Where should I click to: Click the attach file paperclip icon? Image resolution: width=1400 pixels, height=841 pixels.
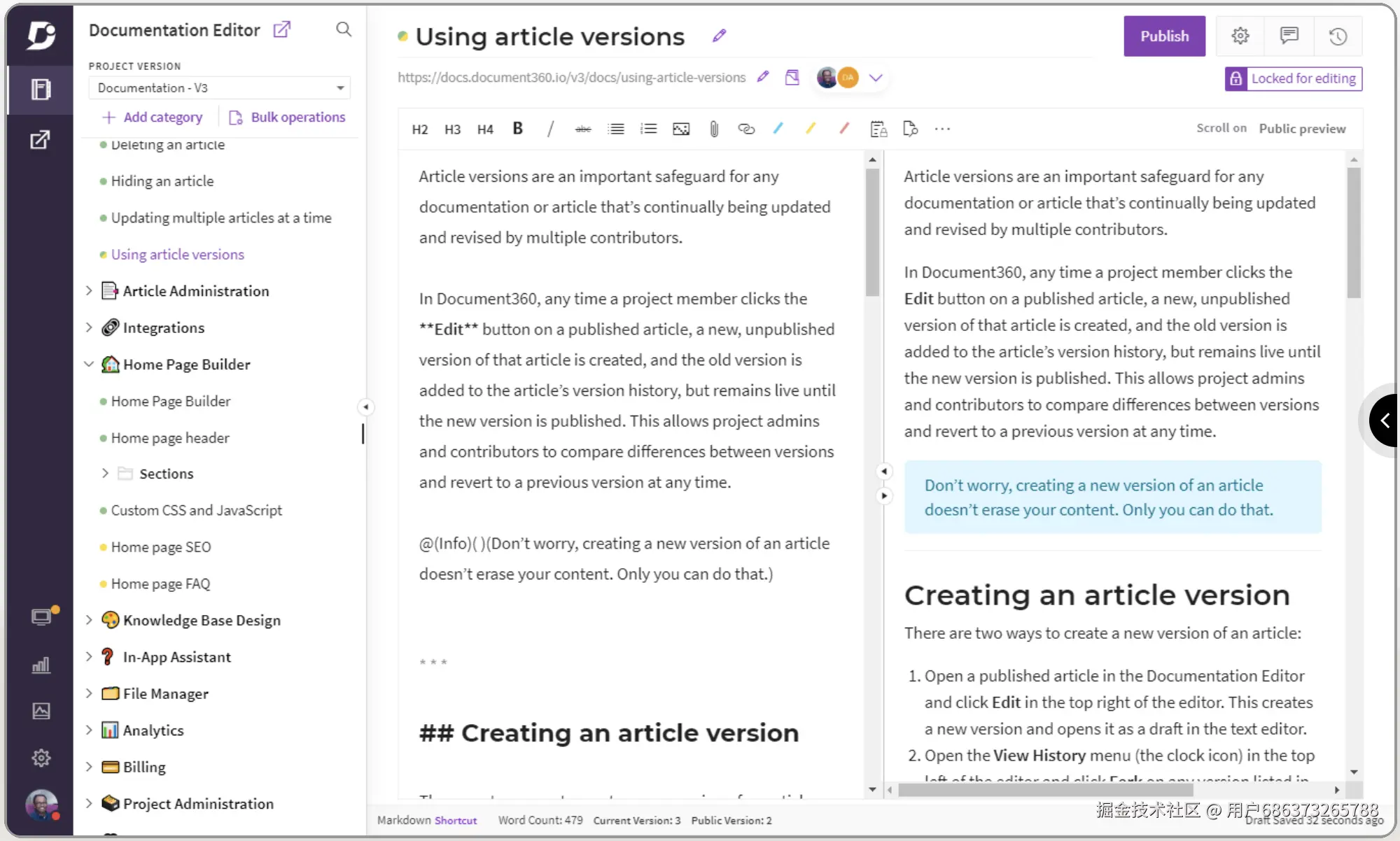click(x=713, y=129)
